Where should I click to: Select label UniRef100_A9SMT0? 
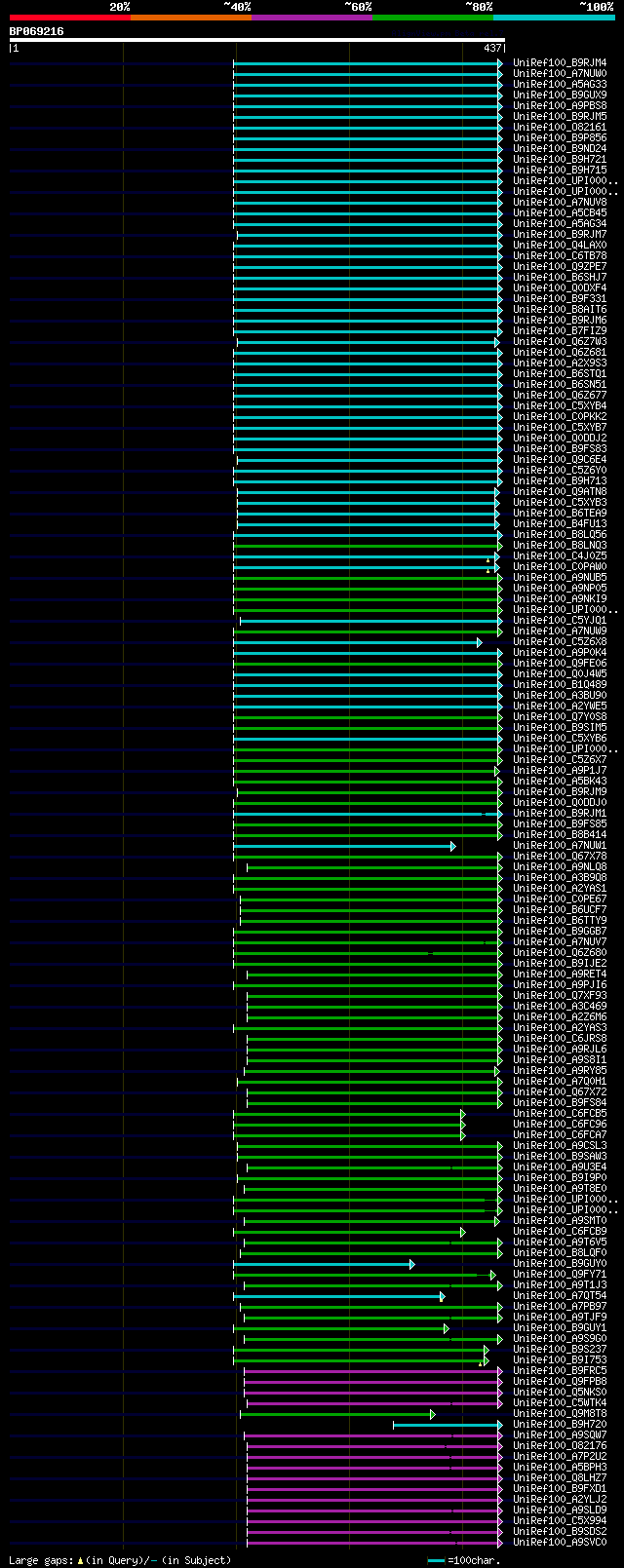pyautogui.click(x=560, y=1221)
